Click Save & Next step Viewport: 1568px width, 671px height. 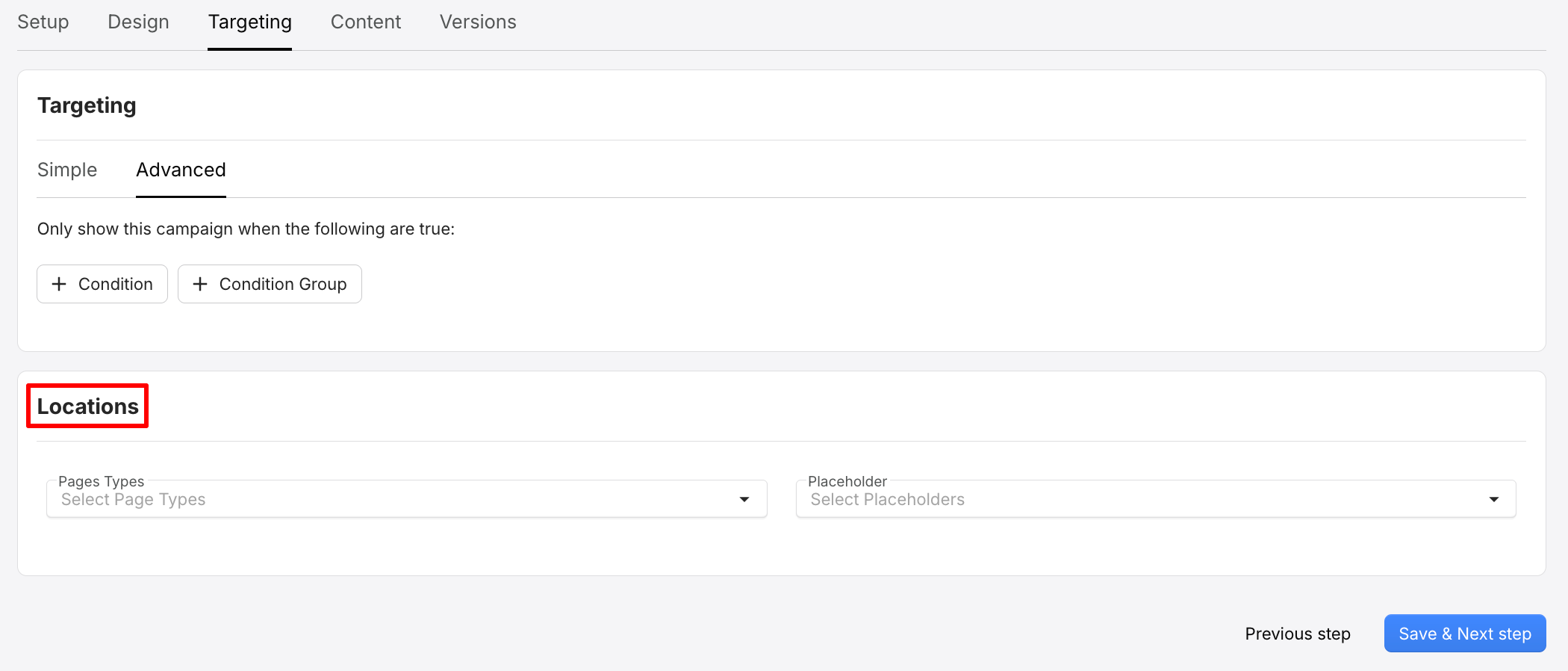click(x=1464, y=633)
